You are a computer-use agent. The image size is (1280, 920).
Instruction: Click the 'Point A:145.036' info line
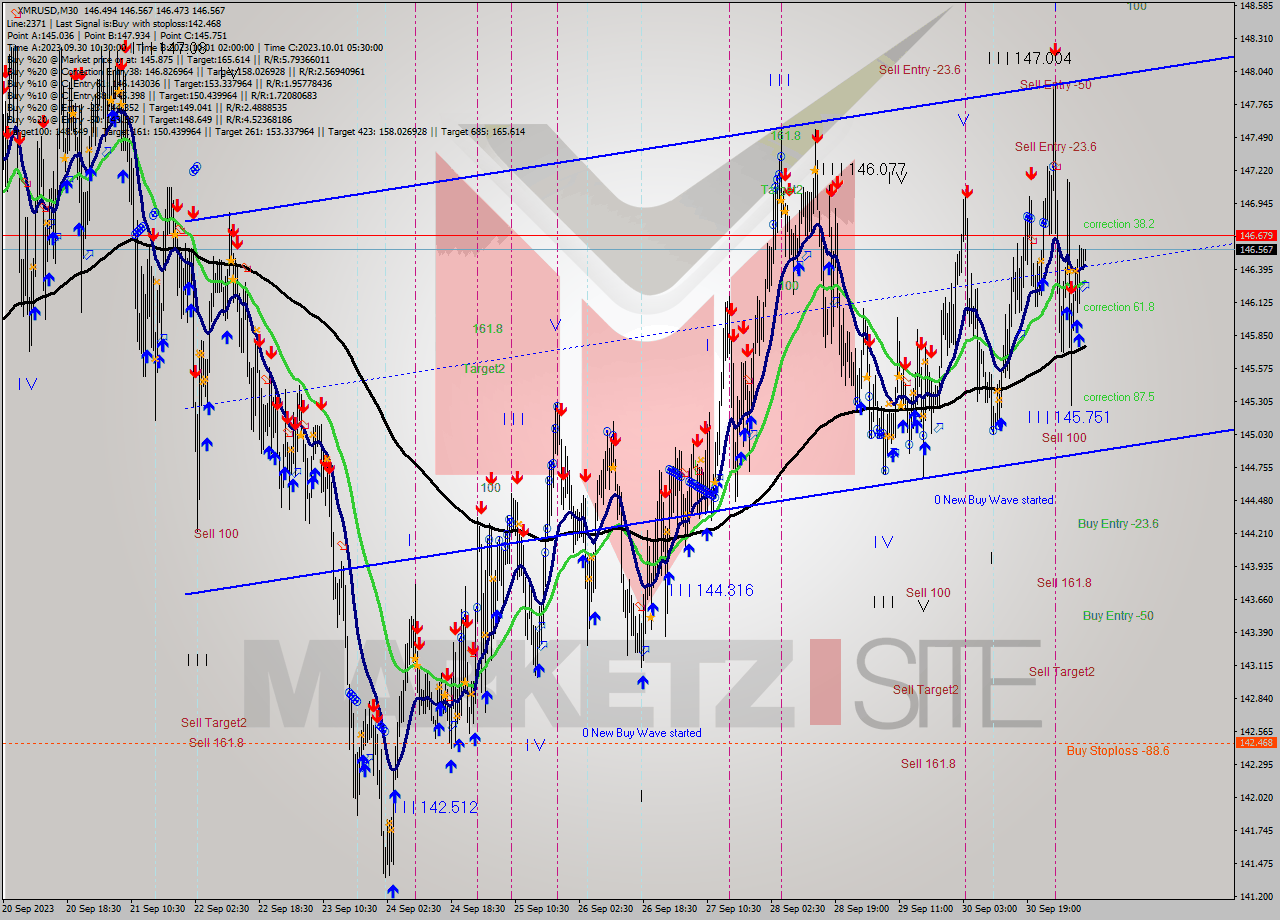coord(41,35)
